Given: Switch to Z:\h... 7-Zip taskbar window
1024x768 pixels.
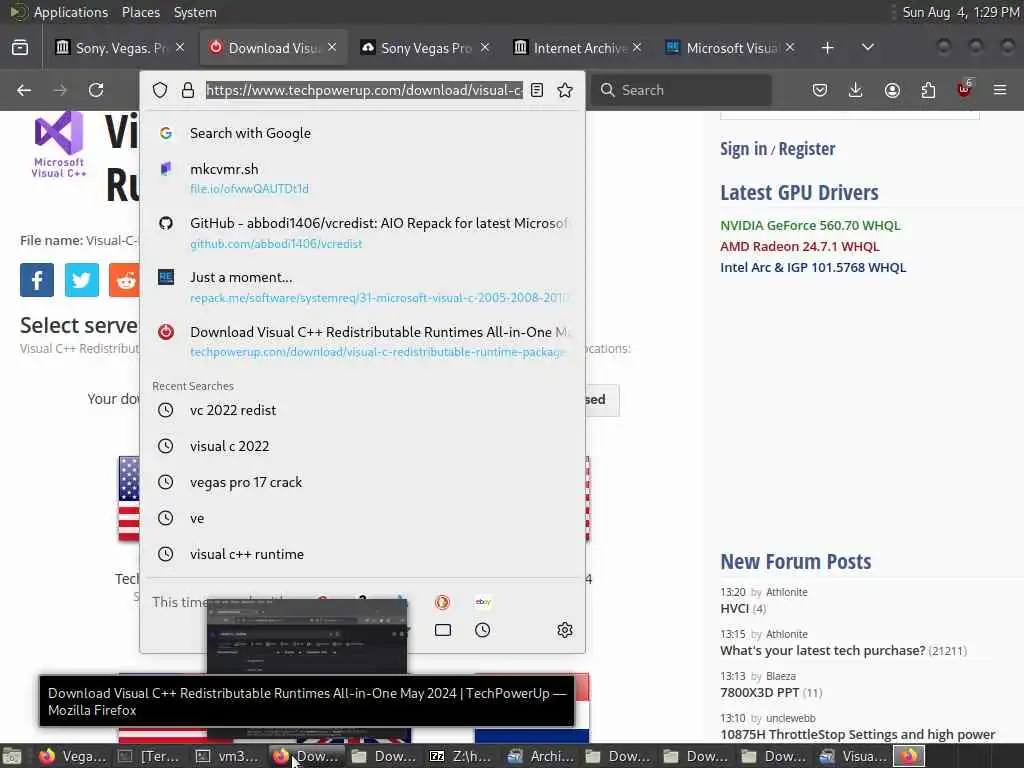Looking at the screenshot, I should [x=460, y=756].
